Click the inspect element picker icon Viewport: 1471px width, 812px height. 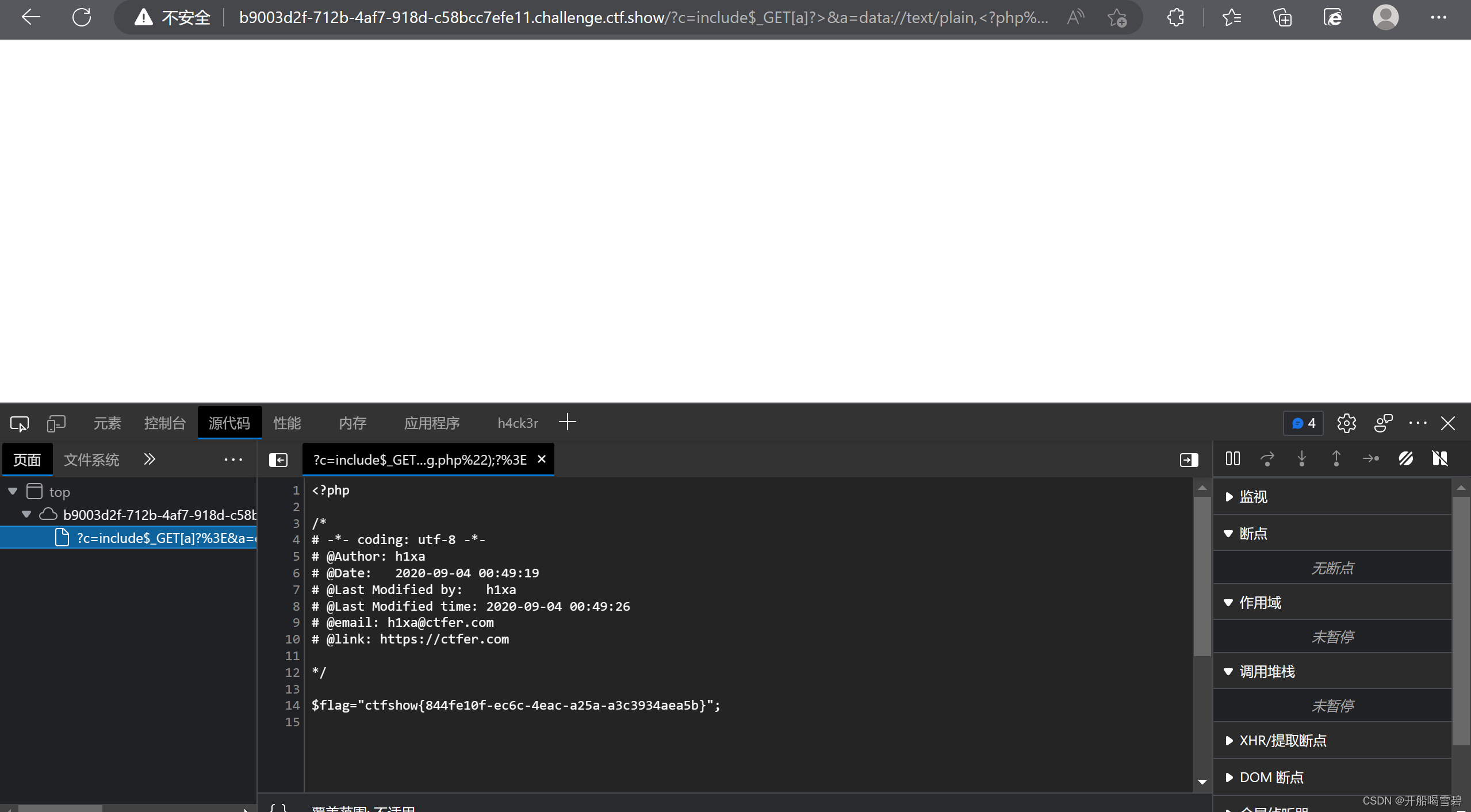[x=20, y=424]
